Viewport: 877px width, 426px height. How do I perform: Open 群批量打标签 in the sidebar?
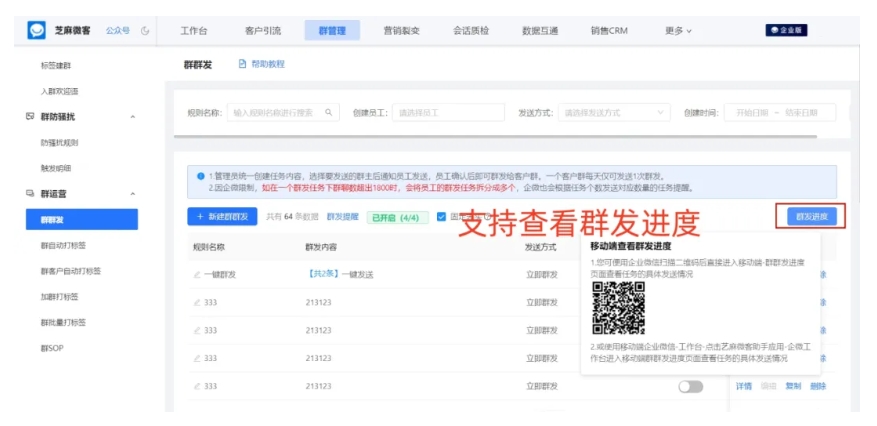(63, 322)
